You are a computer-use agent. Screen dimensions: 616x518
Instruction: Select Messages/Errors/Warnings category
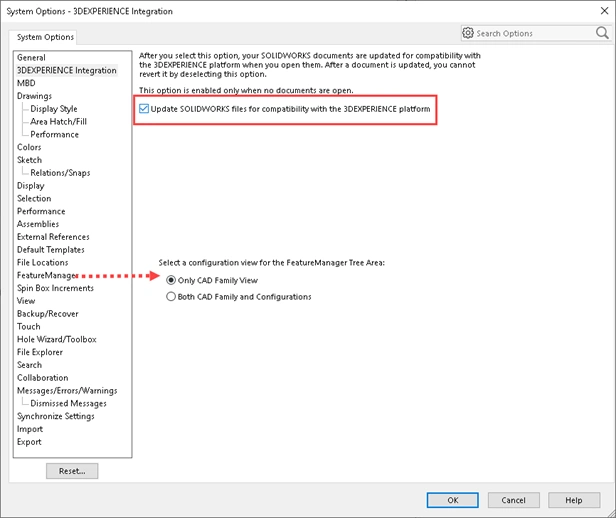(67, 391)
